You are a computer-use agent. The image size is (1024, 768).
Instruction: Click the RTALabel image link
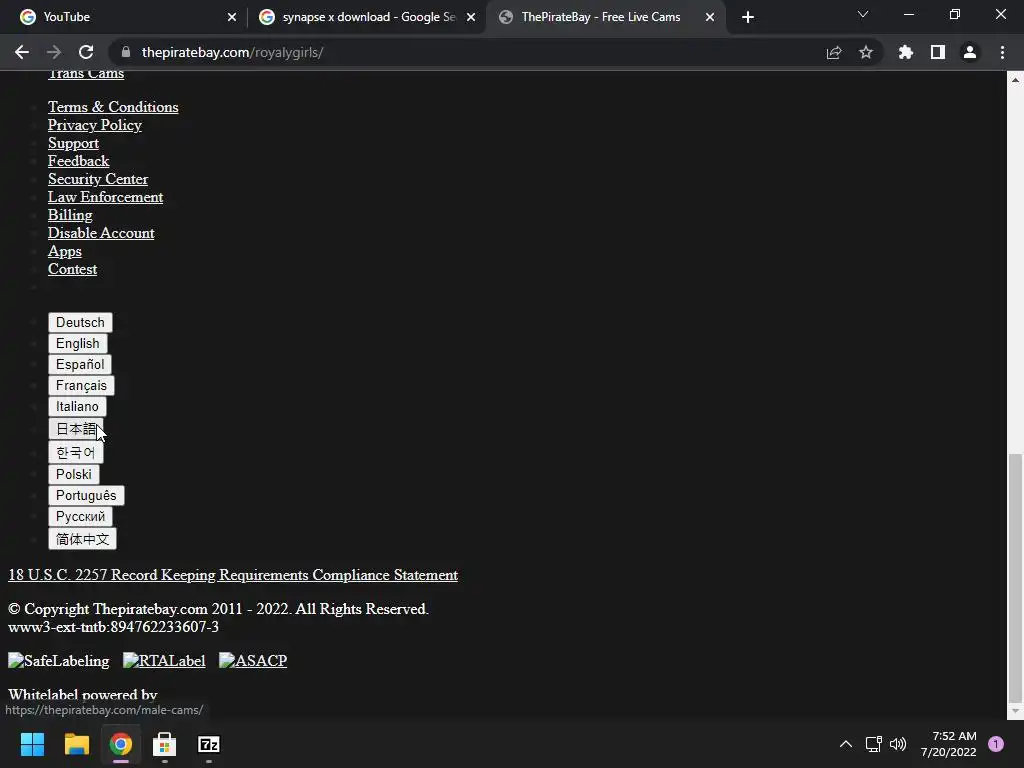click(x=164, y=661)
